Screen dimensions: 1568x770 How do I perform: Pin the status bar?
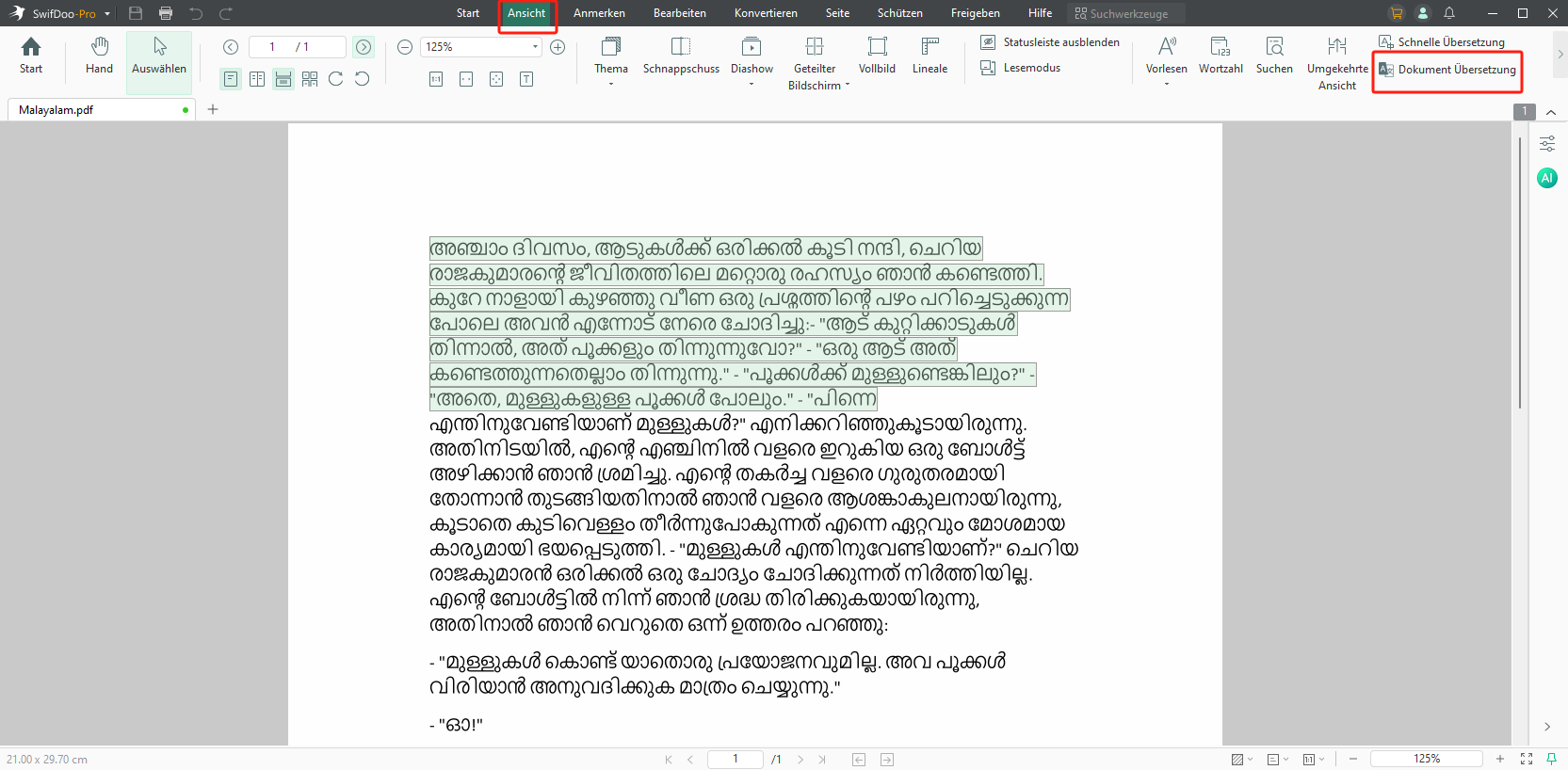point(1551,759)
